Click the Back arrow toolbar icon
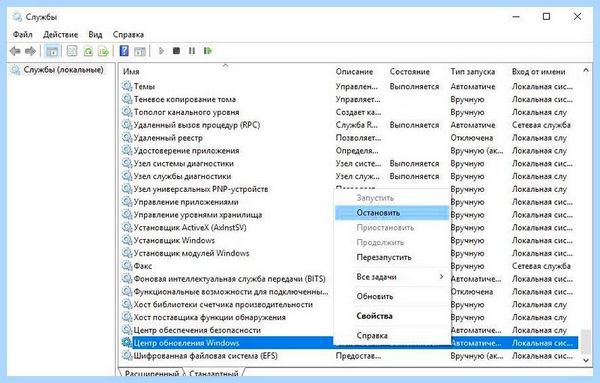Viewport: 600px width, 383px height. tap(15, 51)
